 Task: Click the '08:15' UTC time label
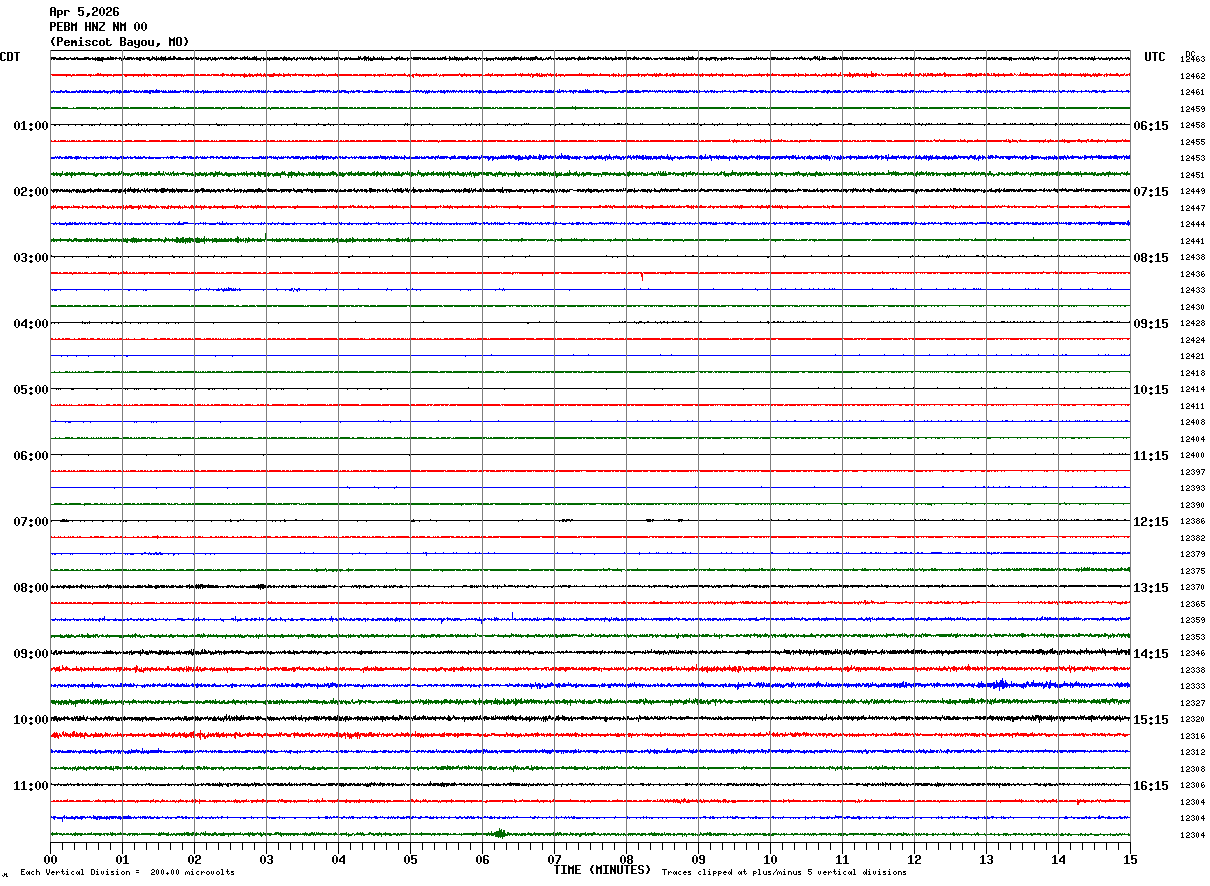(x=1151, y=258)
